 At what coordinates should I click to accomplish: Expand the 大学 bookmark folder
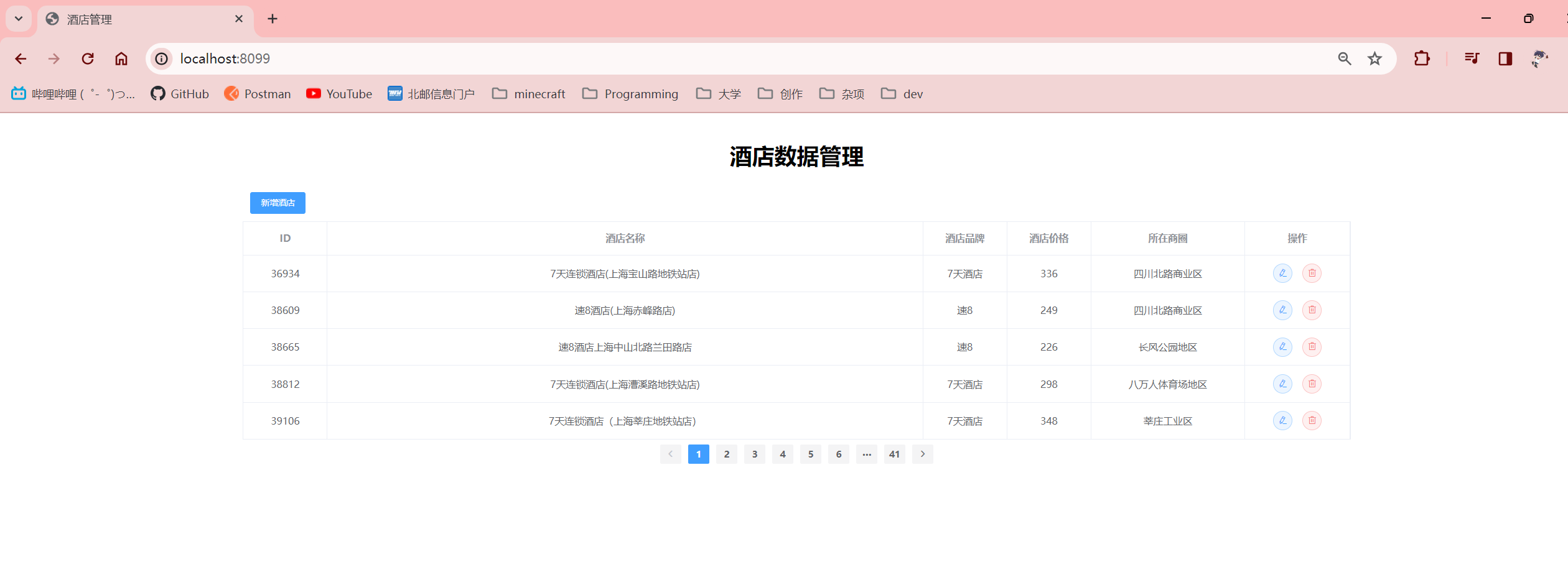point(719,94)
